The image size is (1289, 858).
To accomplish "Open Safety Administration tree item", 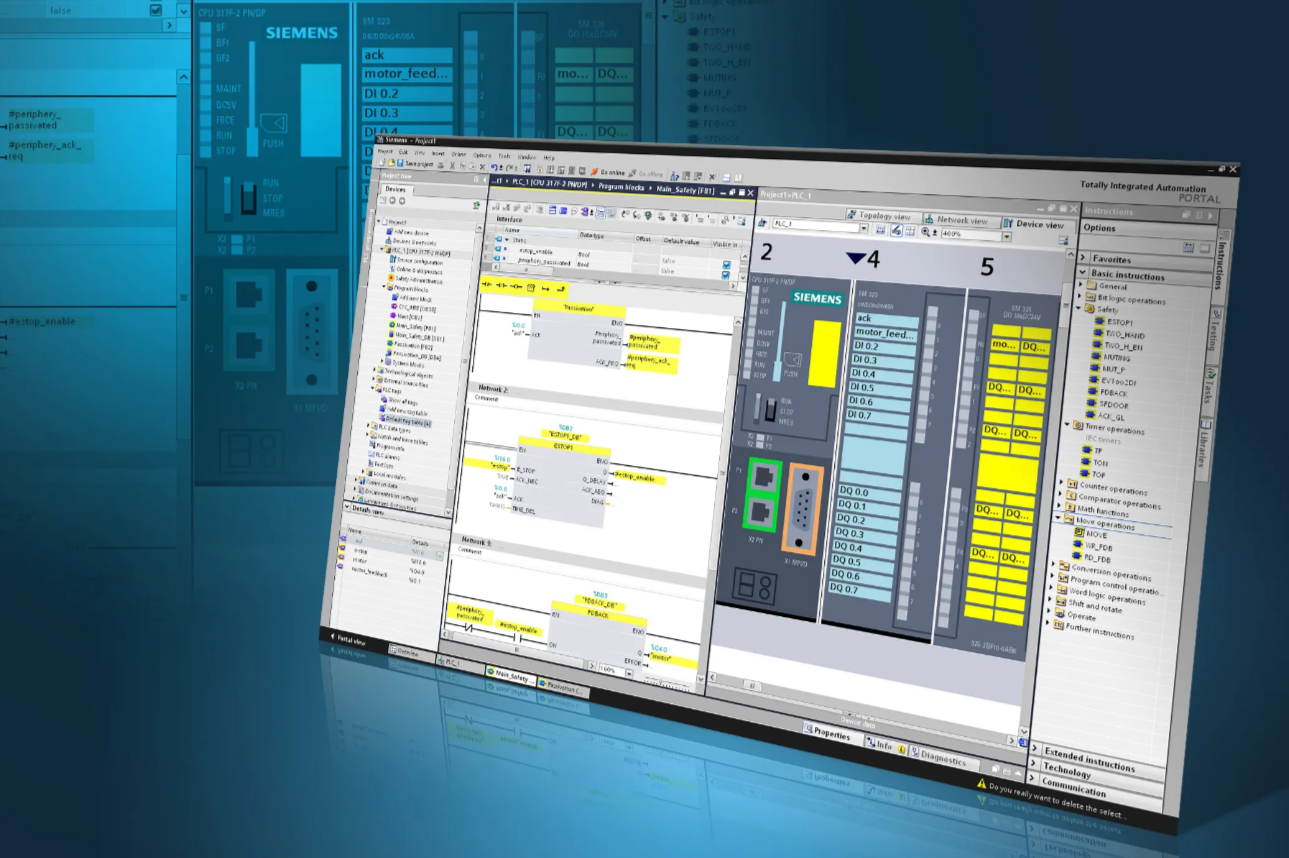I will click(415, 279).
